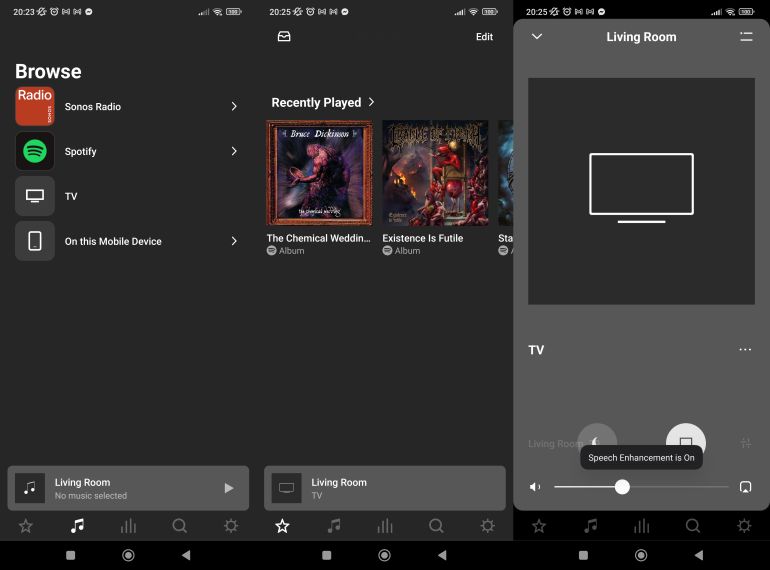Open star tab below now playing panel
Image resolution: width=770 pixels, height=570 pixels.
539,526
